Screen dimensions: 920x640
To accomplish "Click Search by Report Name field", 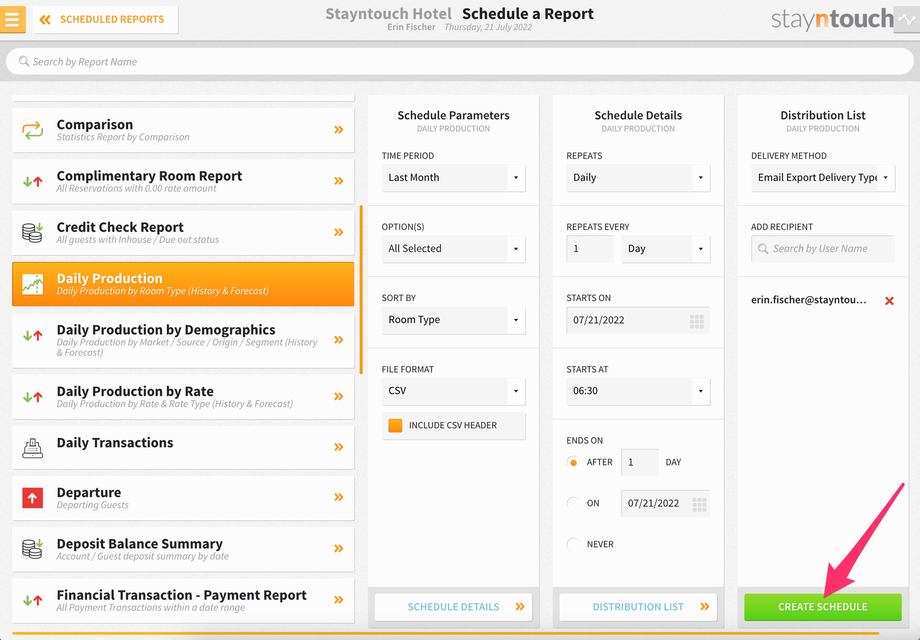I will (459, 62).
